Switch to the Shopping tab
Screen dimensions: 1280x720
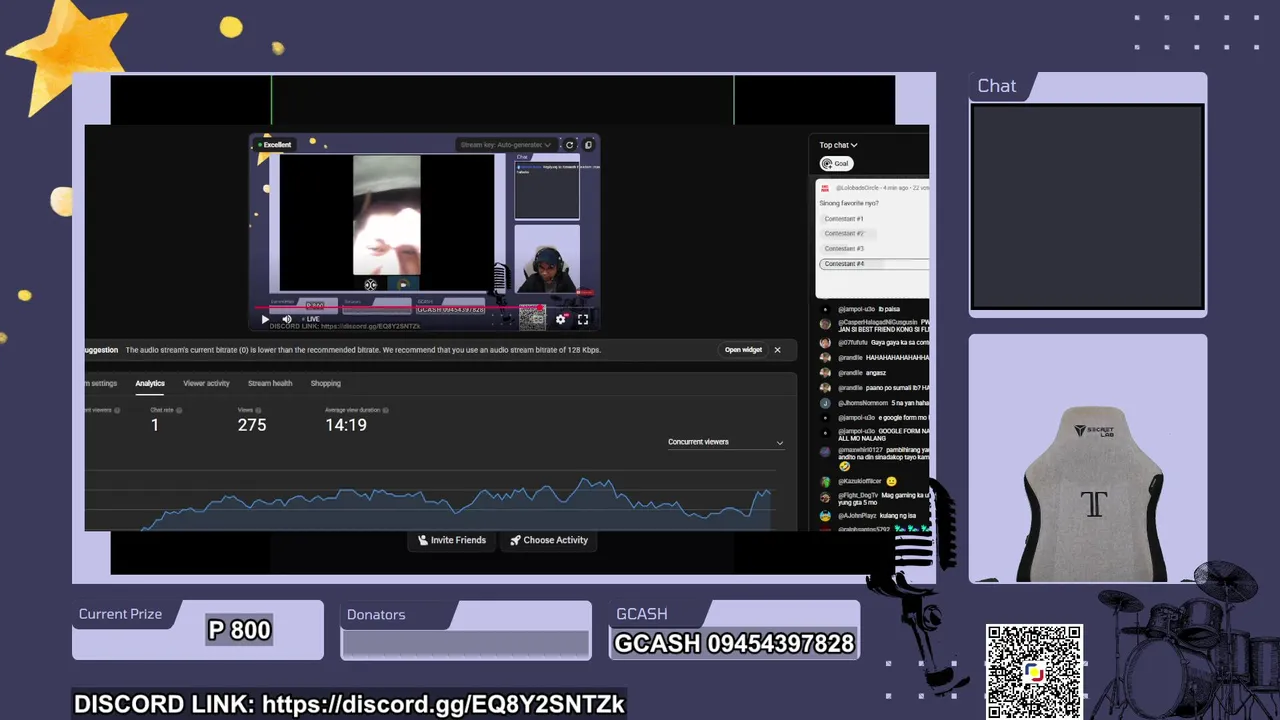coord(325,383)
